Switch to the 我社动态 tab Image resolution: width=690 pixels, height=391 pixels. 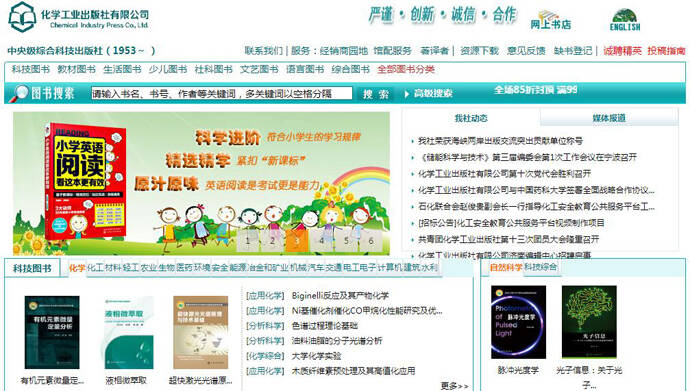(x=471, y=118)
